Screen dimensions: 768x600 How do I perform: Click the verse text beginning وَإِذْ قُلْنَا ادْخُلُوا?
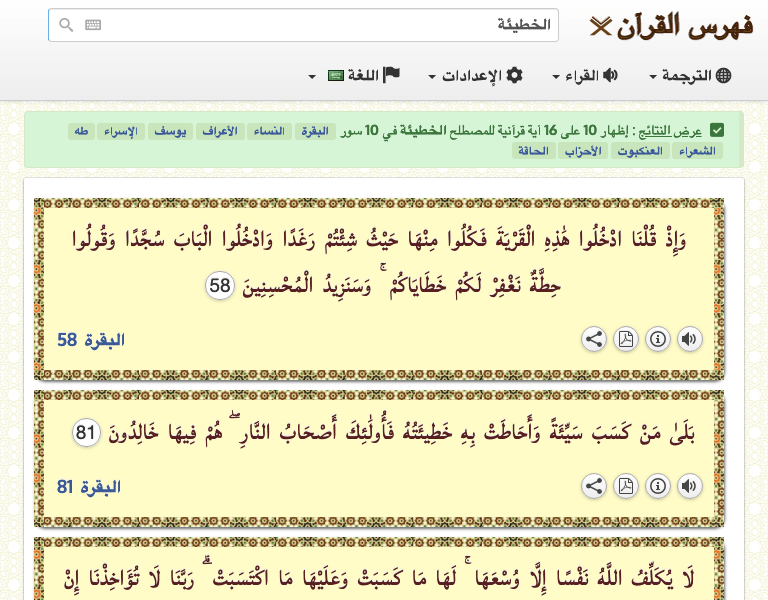pyautogui.click(x=379, y=262)
